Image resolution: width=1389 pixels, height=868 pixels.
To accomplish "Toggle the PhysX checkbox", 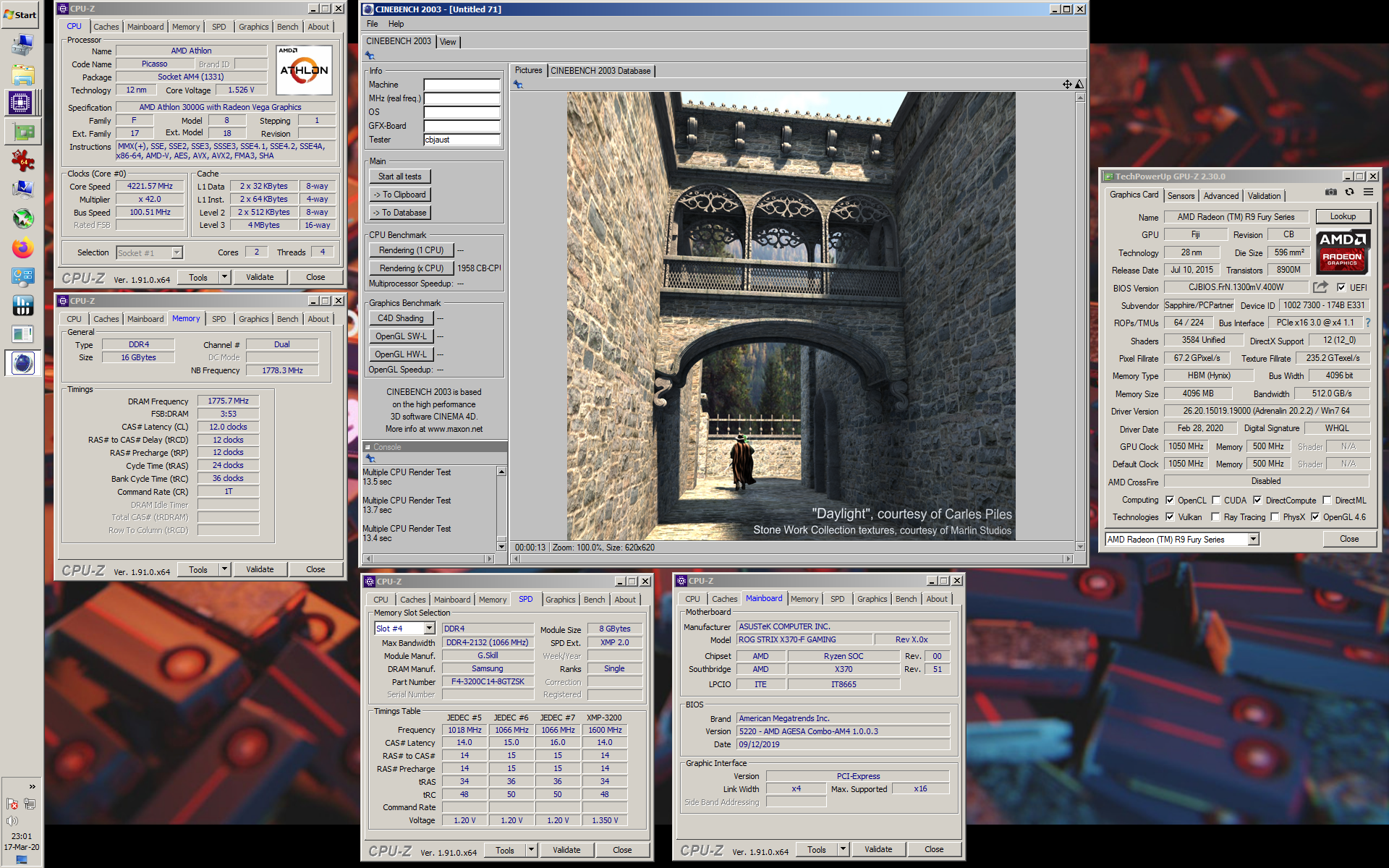I will pyautogui.click(x=1275, y=516).
